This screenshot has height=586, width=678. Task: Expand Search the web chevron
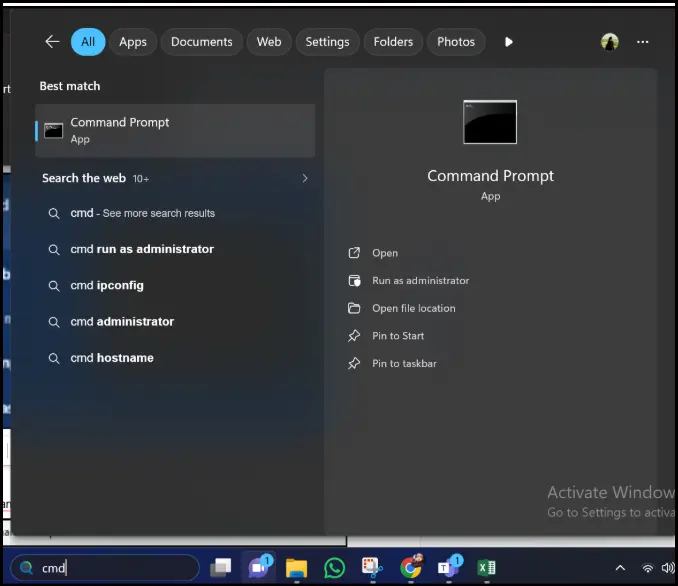(x=305, y=178)
